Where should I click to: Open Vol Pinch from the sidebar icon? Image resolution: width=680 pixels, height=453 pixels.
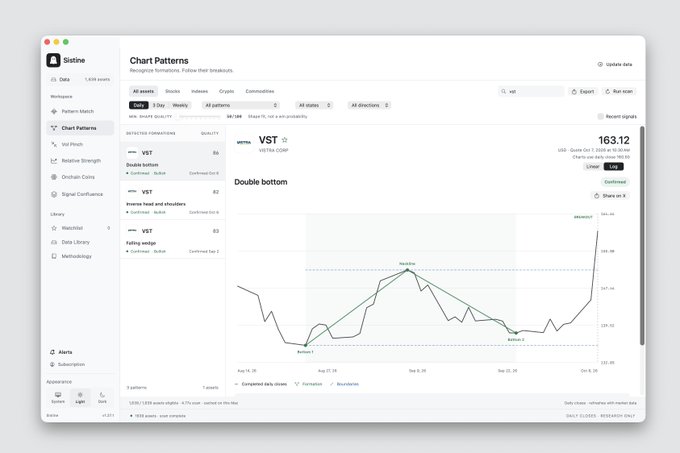[54, 144]
